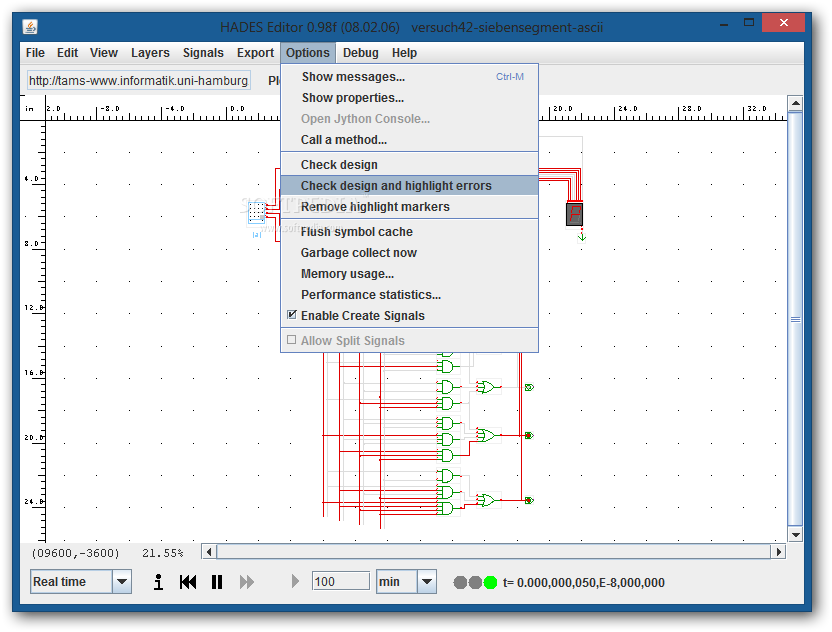Click the cursor coordinates (09600,-3600)

75,553
